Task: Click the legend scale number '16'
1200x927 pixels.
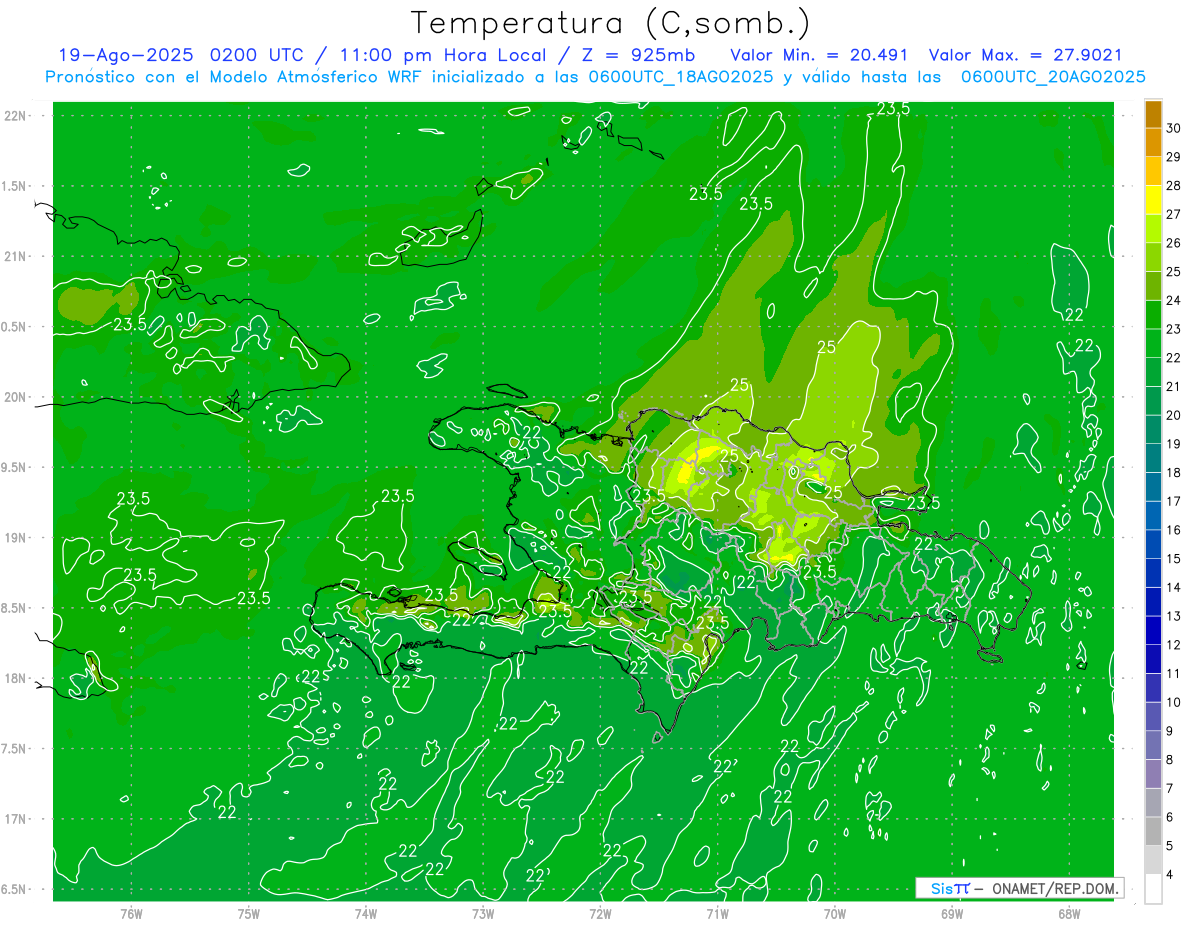Action: [x=1174, y=530]
